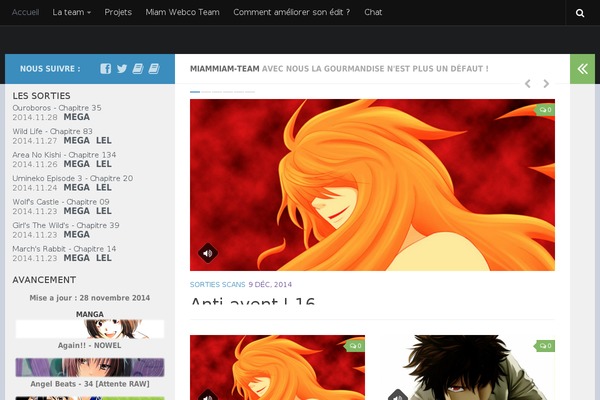Click the Angel Beats progress banner

pos(90,367)
